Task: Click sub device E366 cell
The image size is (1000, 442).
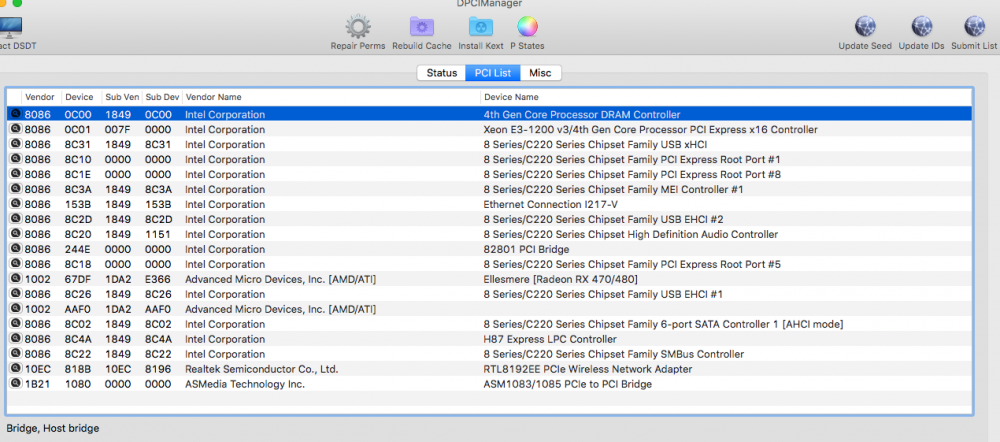Action: [158, 279]
